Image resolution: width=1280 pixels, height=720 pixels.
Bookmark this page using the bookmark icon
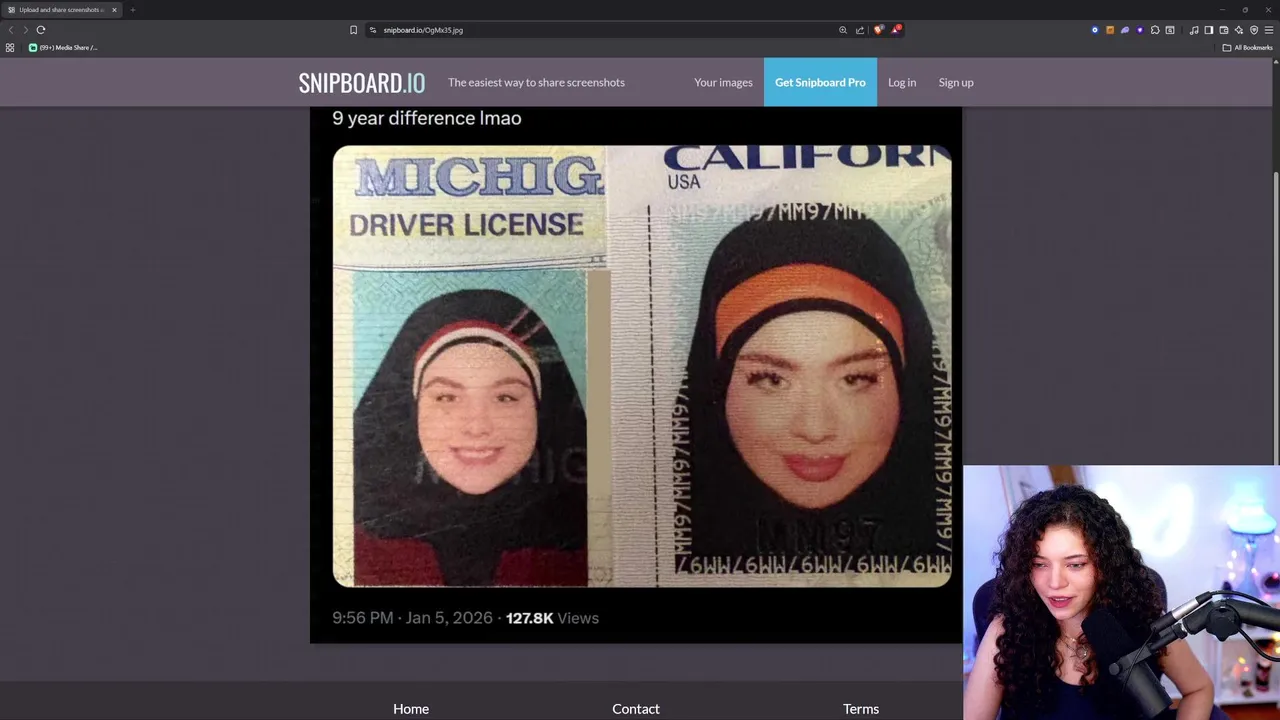click(353, 30)
